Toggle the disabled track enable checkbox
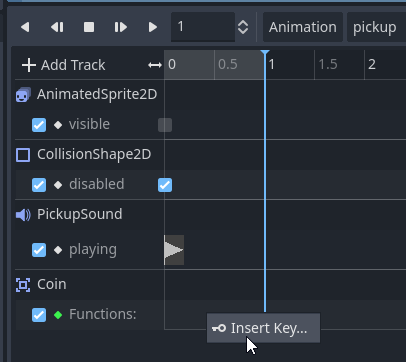The height and width of the screenshot is (362, 406). point(39,185)
